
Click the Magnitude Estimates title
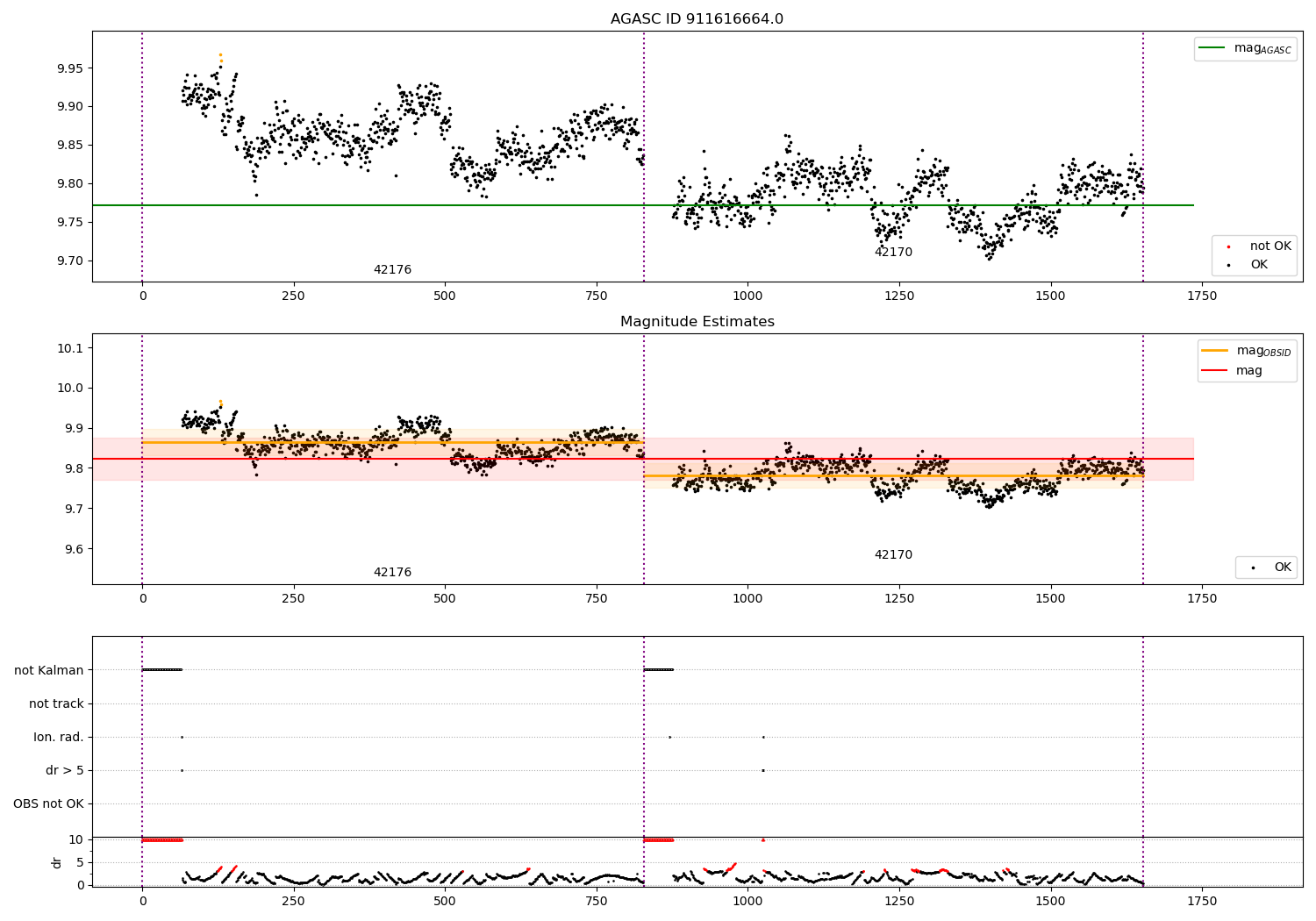[697, 322]
